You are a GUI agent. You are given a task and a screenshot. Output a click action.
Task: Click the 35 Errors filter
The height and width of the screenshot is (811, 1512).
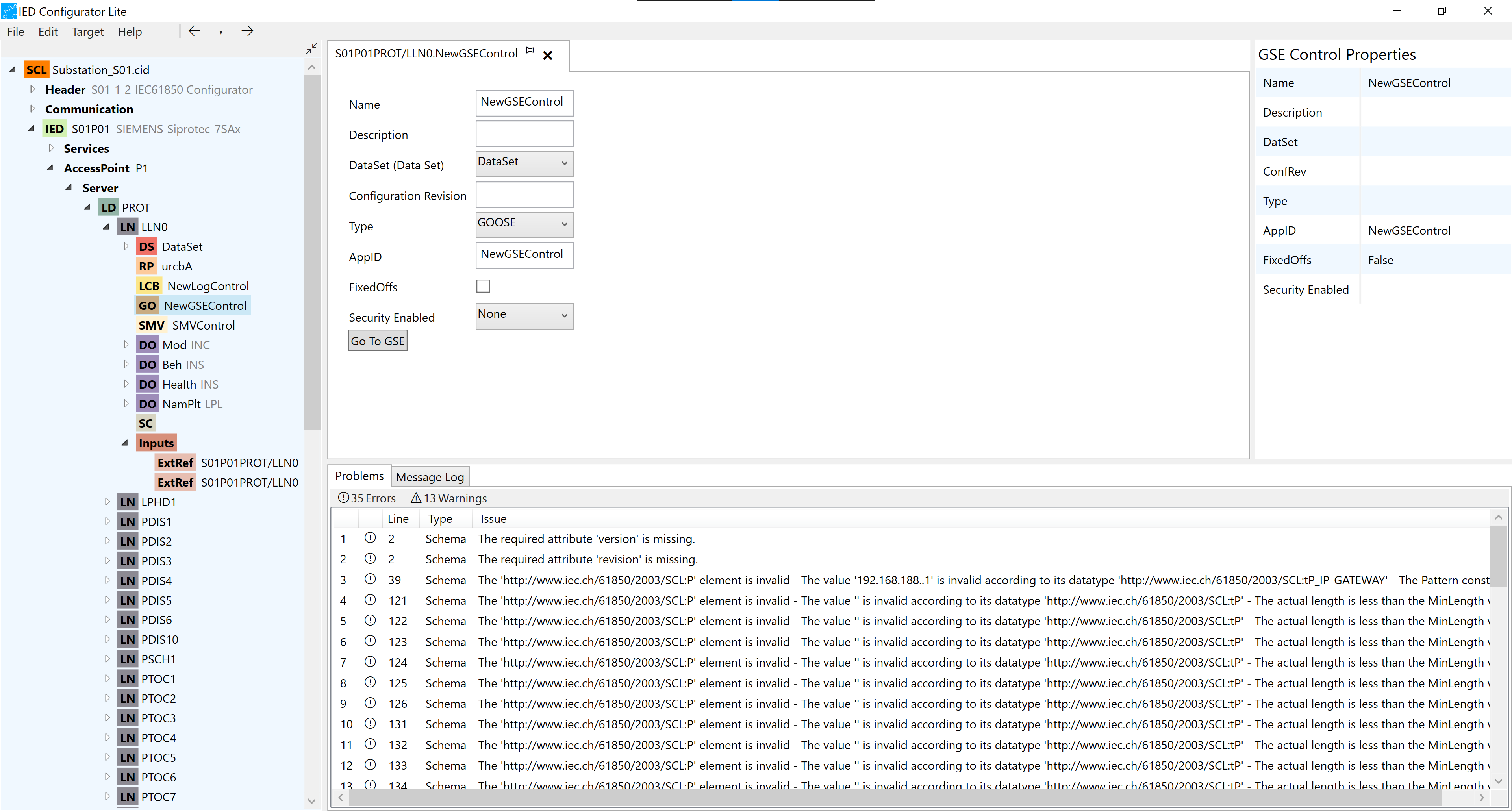coord(367,498)
